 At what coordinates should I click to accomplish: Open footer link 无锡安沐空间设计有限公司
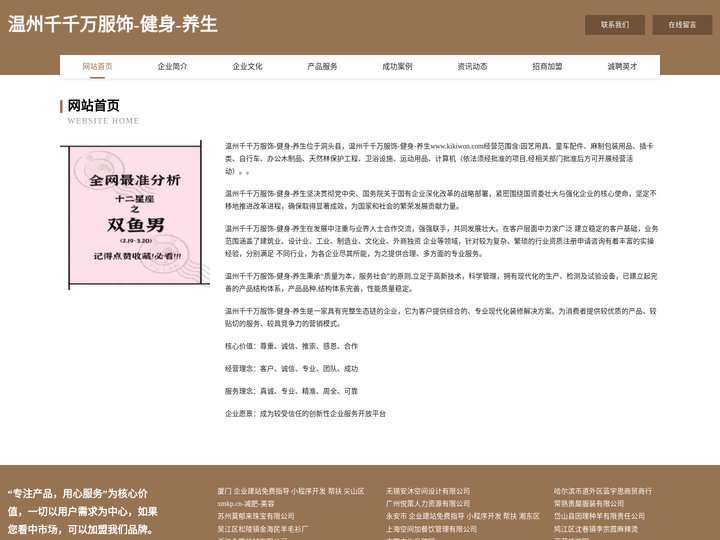point(428,491)
